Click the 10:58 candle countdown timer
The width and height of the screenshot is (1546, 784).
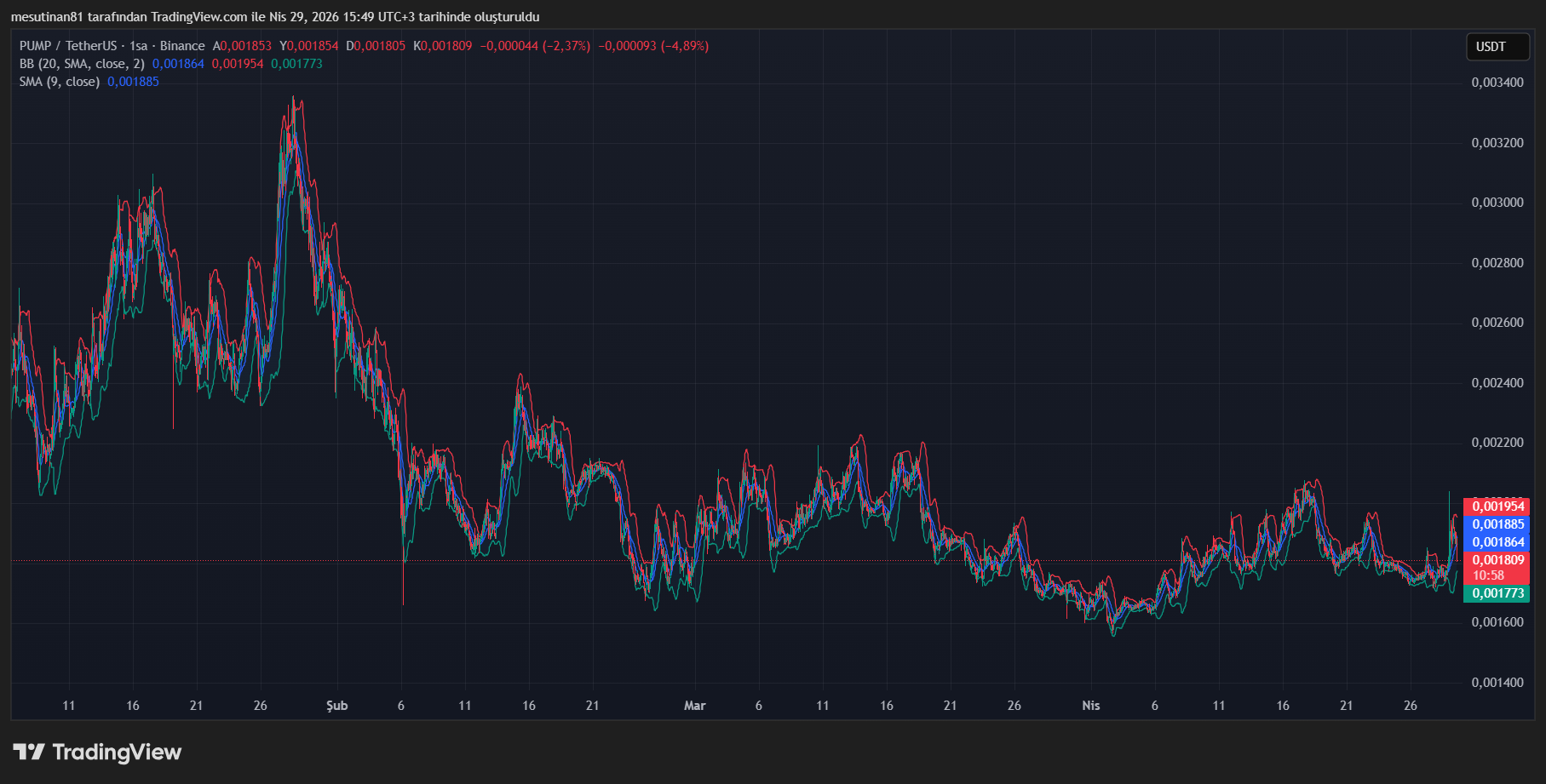coord(1489,575)
